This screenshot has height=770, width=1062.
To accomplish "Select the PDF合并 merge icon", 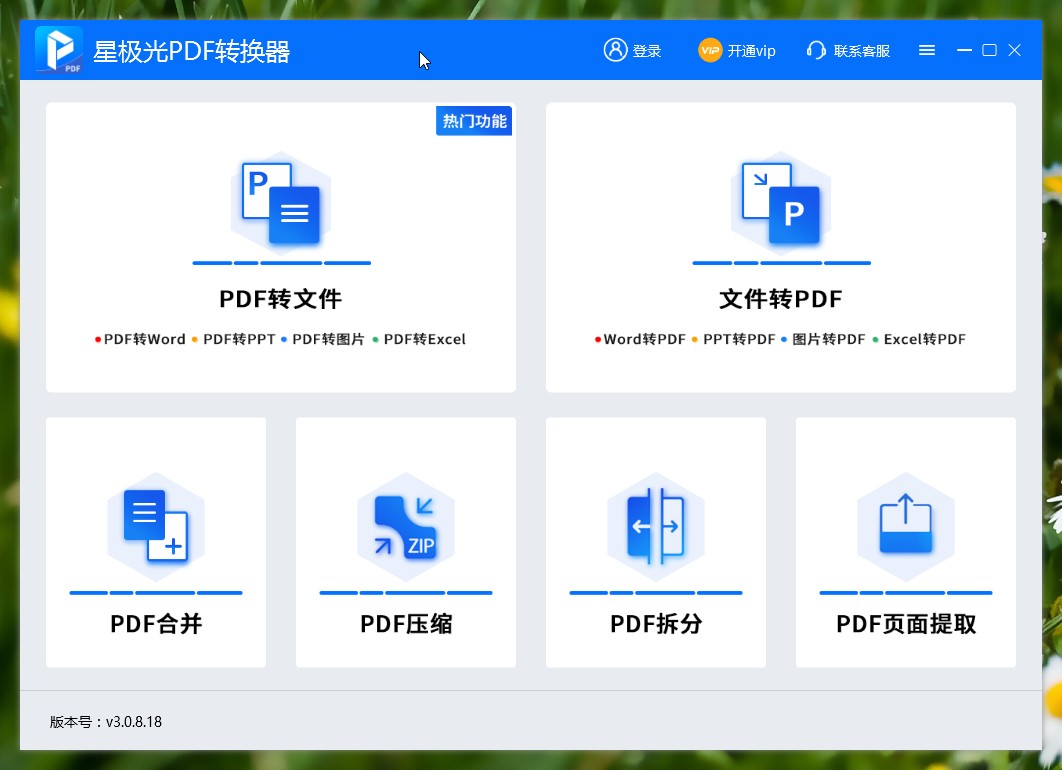I will coord(155,527).
